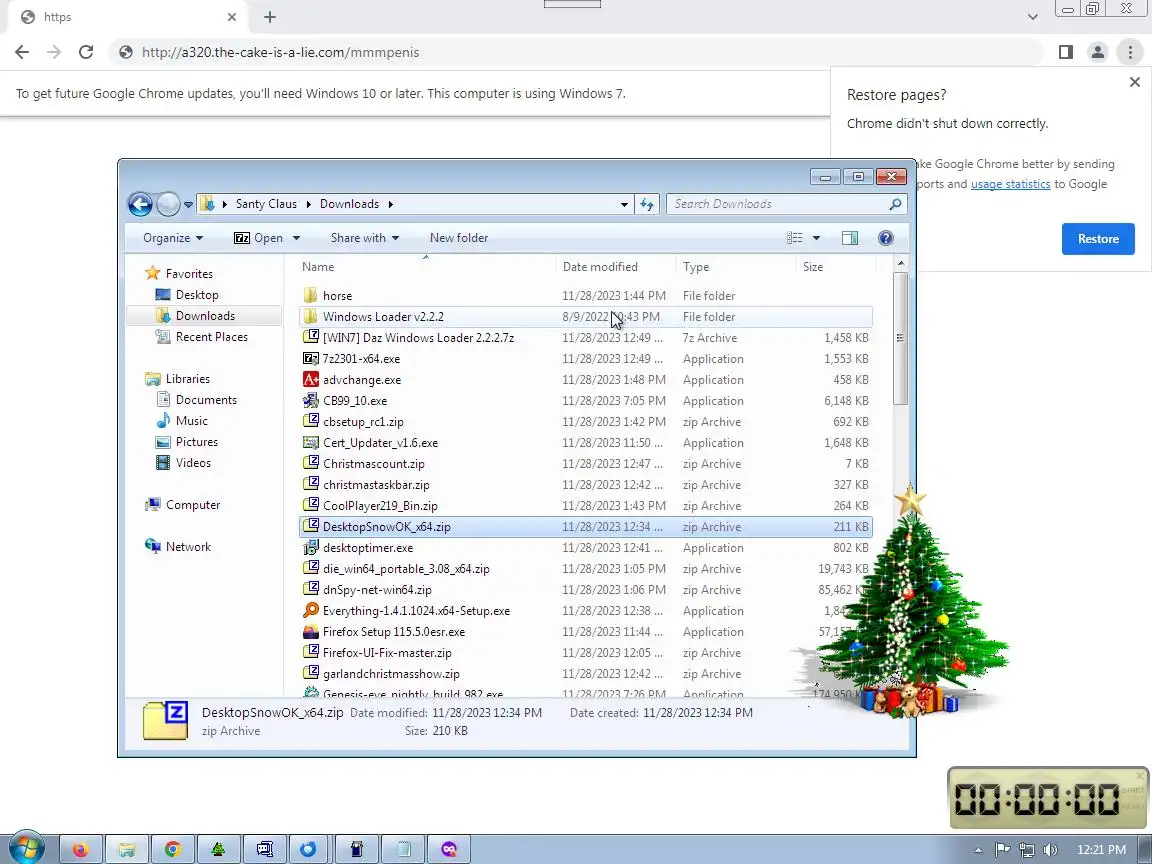Create a New folder
Viewport: 1152px width, 864px height.
click(x=458, y=238)
